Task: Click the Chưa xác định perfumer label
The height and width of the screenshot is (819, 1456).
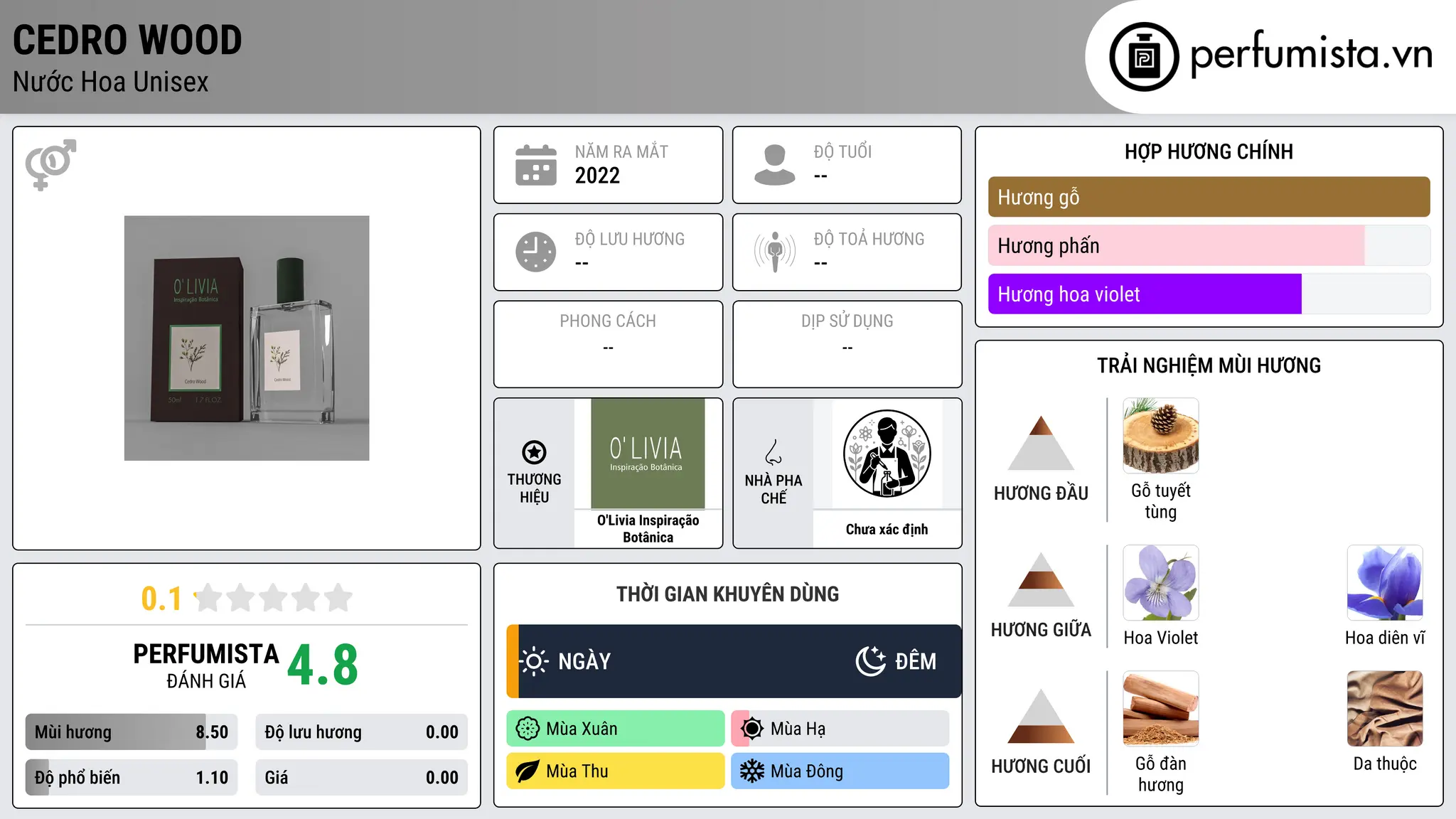Action: tap(887, 530)
